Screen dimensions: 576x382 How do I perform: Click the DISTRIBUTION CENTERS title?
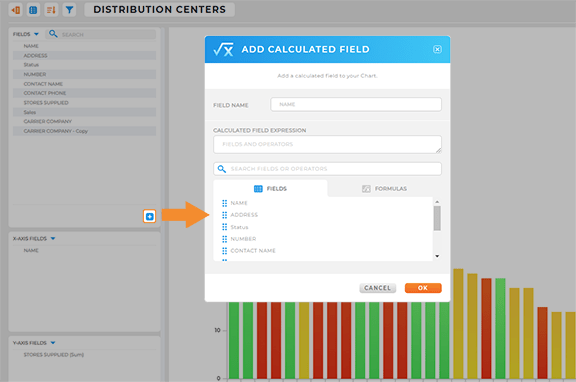pos(159,10)
